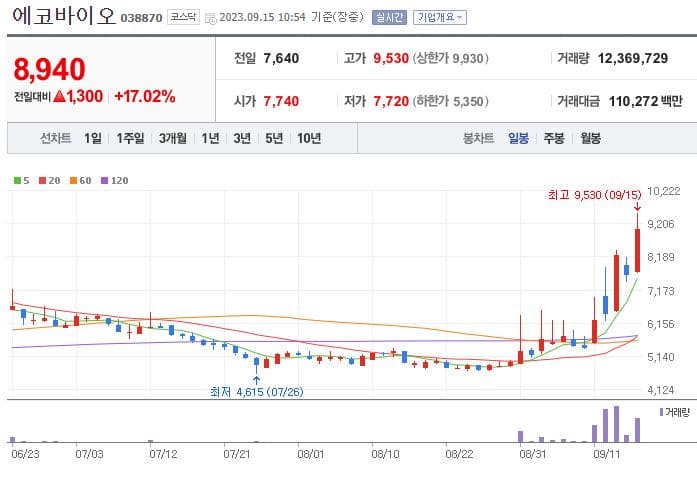This screenshot has height=479, width=697.
Task: Click the 09/15 red candlestick on the chart
Action: coord(637,250)
